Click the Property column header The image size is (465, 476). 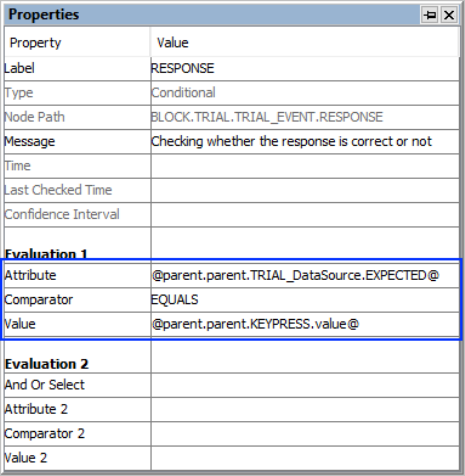[77, 42]
